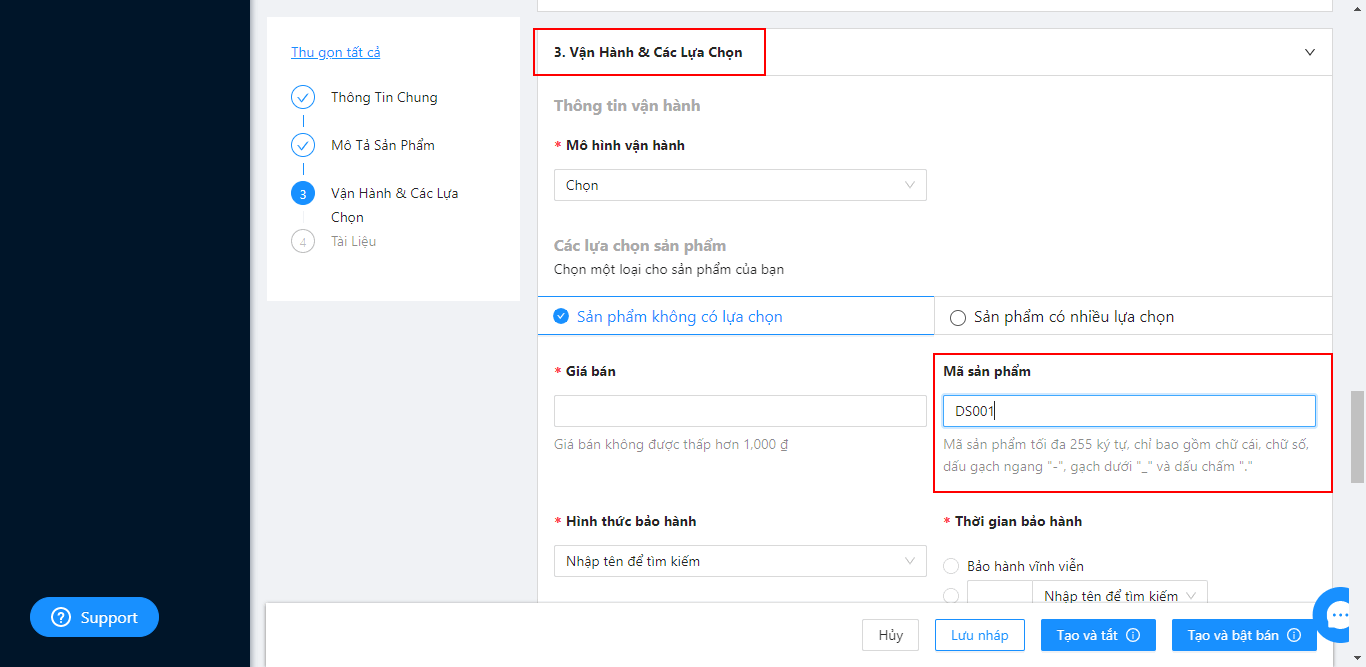Click the Thông Tin Chung checkmark step icon
Viewport: 1366px width, 667px height.
tap(303, 97)
